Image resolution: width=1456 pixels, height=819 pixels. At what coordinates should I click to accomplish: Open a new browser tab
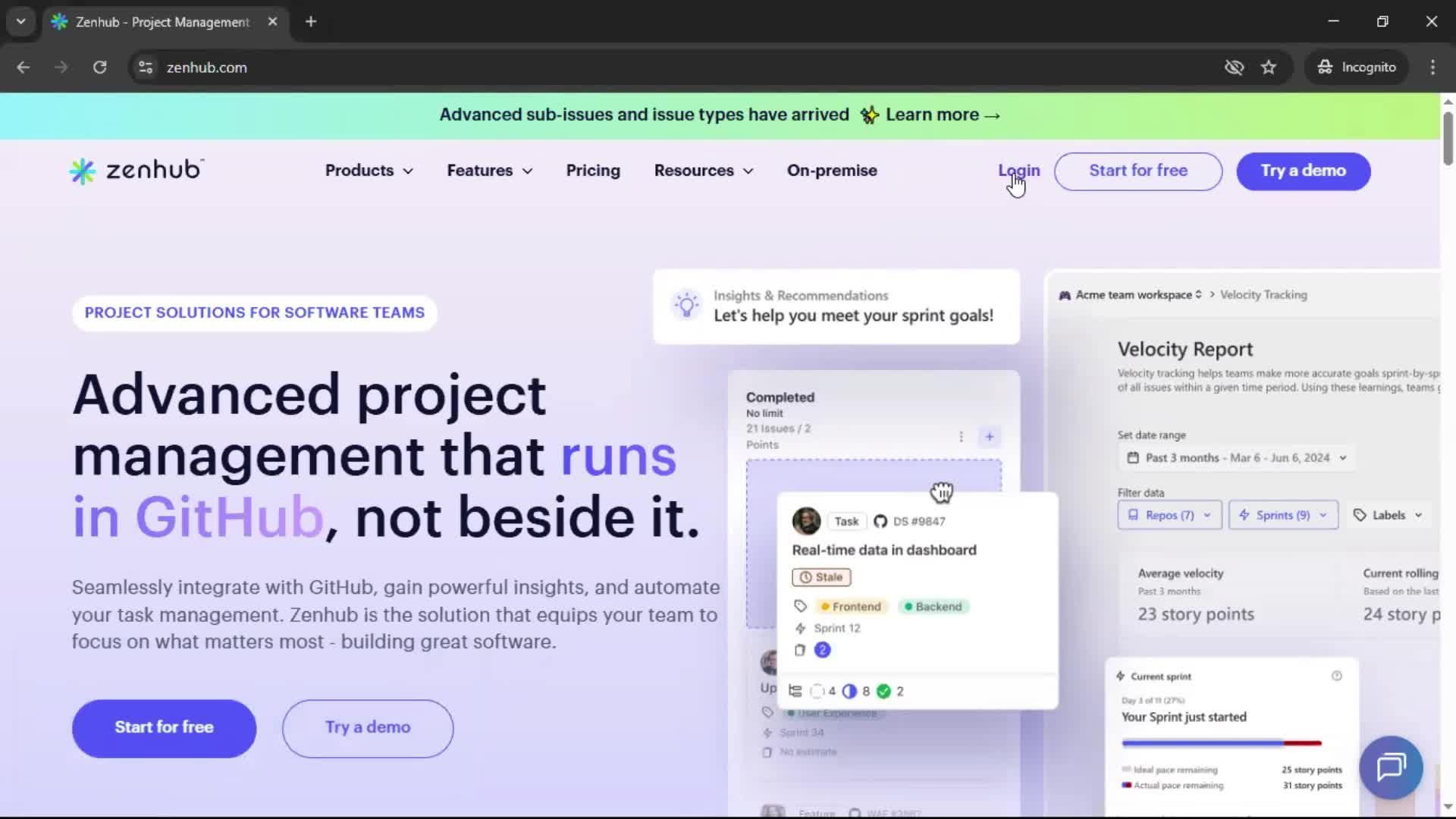point(310,22)
